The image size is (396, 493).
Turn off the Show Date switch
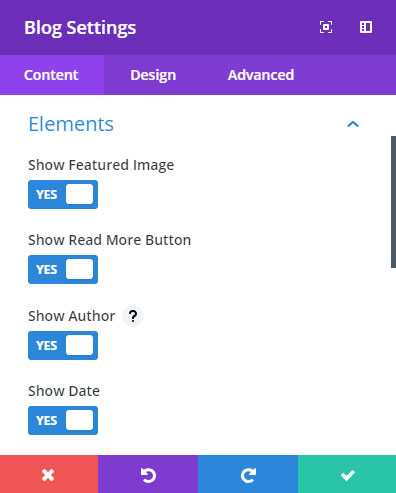pos(63,420)
